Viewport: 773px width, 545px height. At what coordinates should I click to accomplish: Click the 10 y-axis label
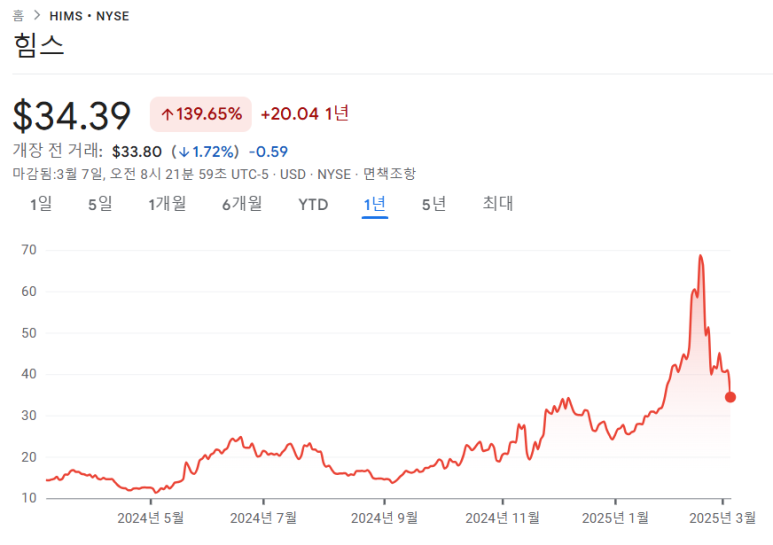(29, 498)
